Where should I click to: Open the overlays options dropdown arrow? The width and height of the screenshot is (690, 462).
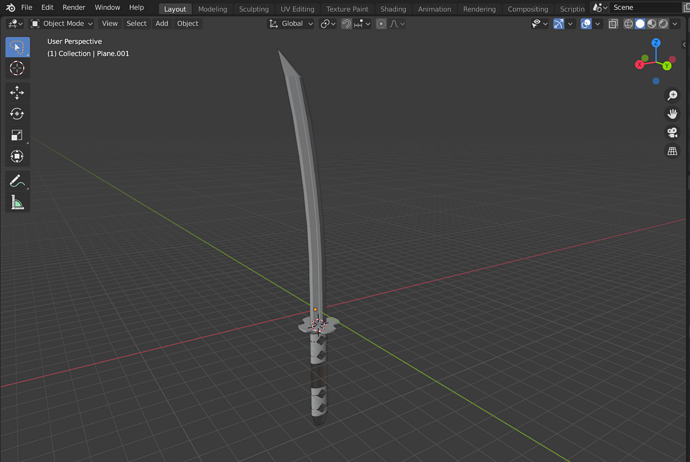(x=598, y=24)
